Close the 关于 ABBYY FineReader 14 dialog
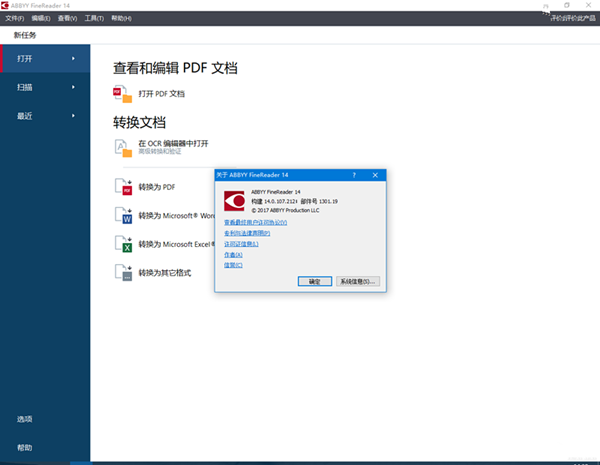Screen dimensions: 600x465 (375, 175)
